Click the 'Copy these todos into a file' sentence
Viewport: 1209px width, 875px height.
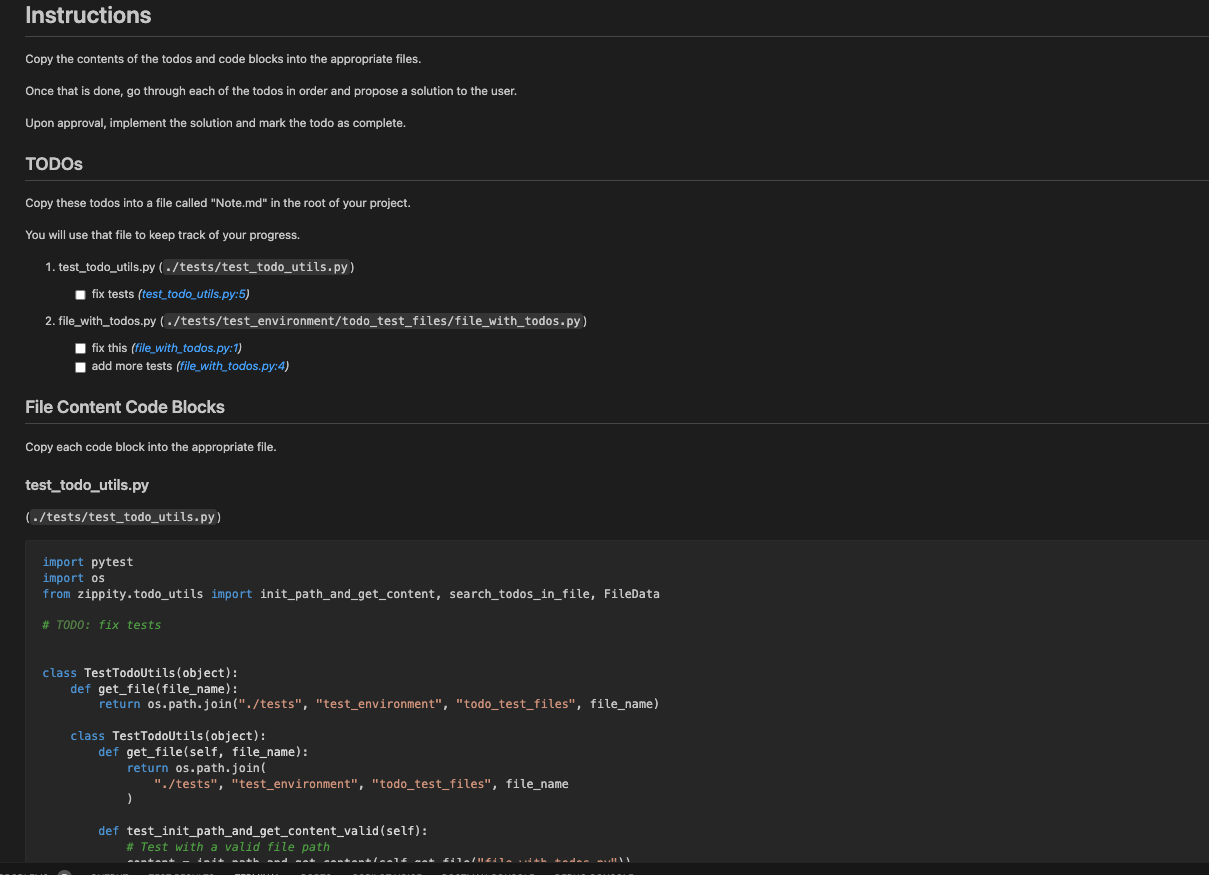pyautogui.click(x=218, y=203)
